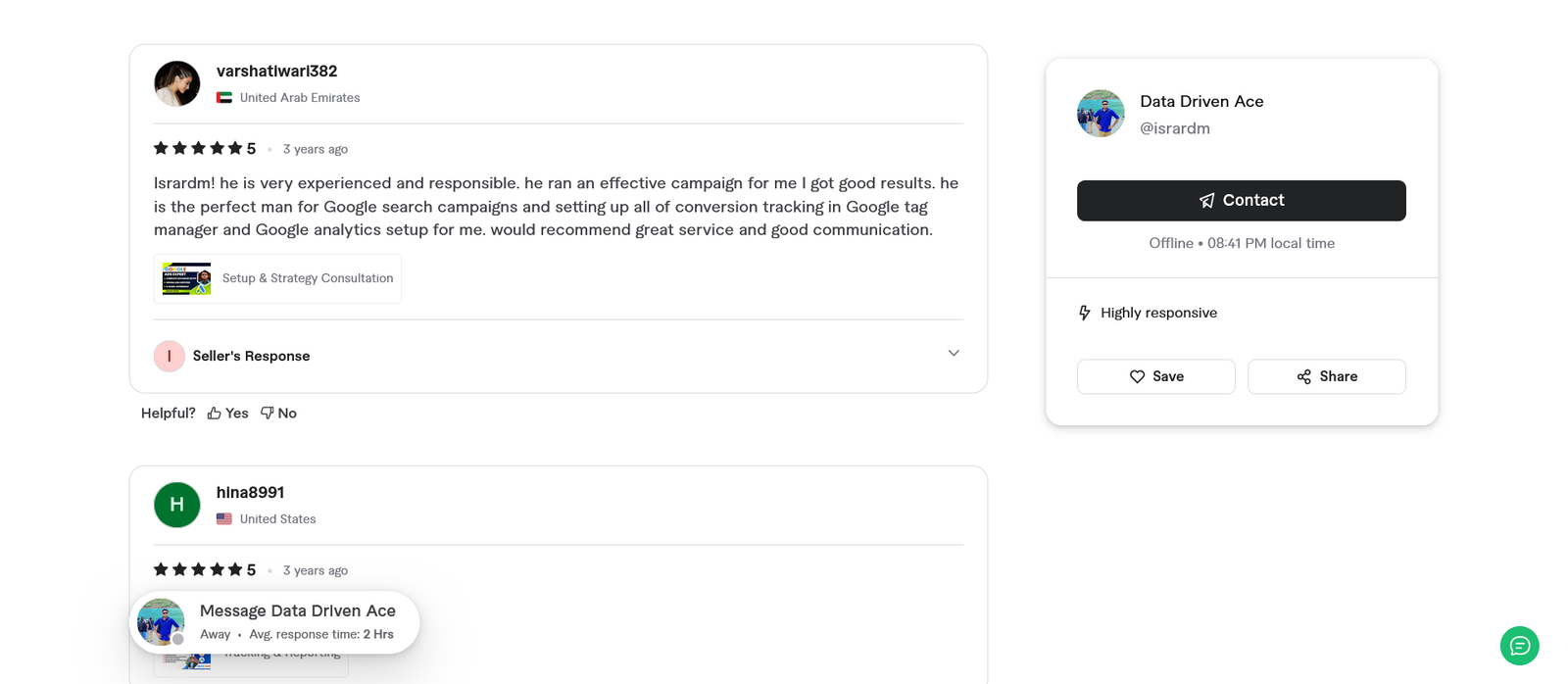The image size is (1568, 684).
Task: Click Data Driven Ace's profile picture
Action: click(x=1100, y=113)
